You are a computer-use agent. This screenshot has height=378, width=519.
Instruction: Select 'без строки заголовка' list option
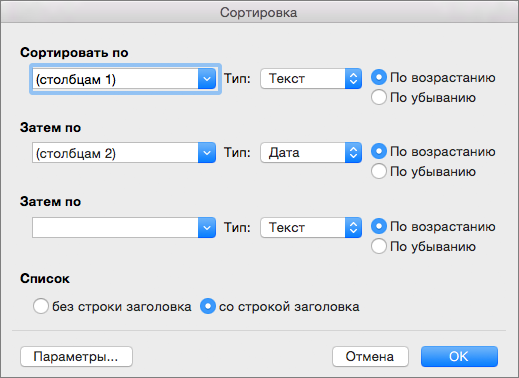pos(41,306)
